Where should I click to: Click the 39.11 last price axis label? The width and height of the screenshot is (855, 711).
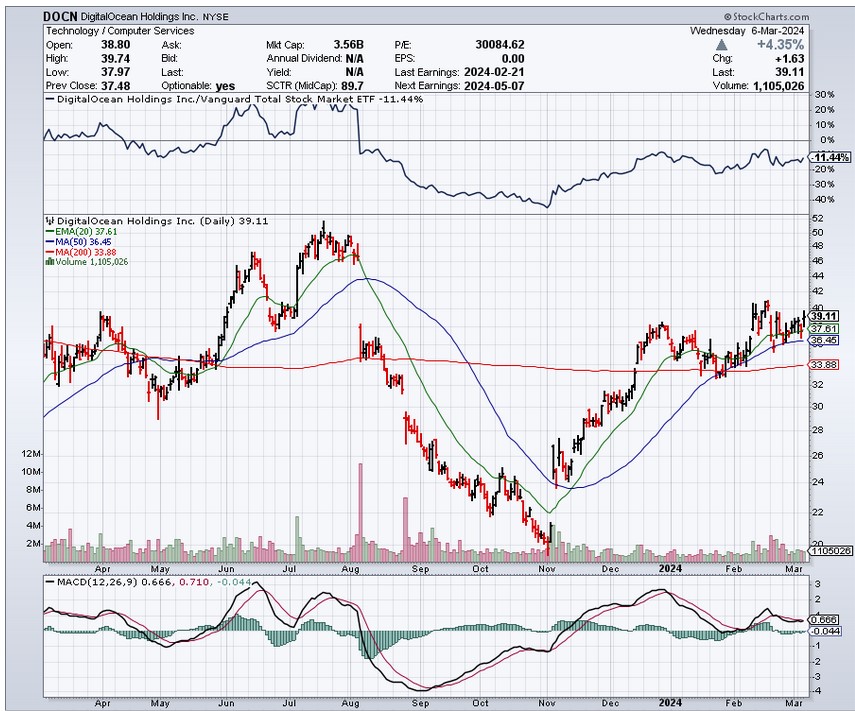[823, 315]
